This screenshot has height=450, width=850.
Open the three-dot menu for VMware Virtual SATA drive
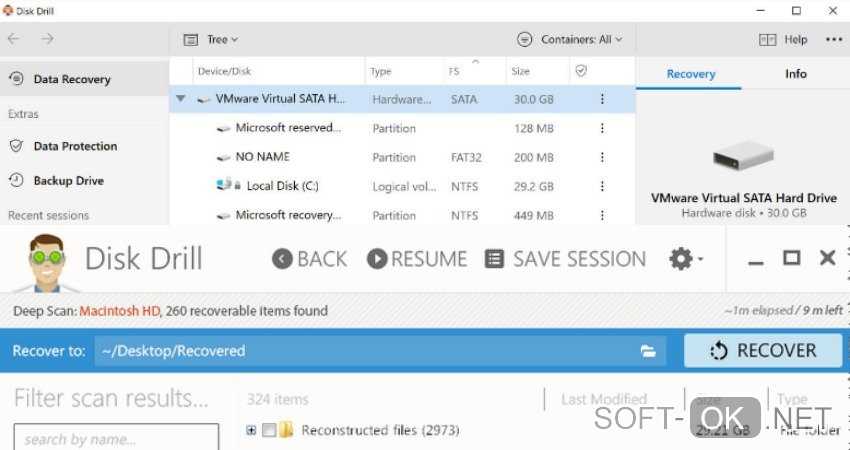pos(602,99)
